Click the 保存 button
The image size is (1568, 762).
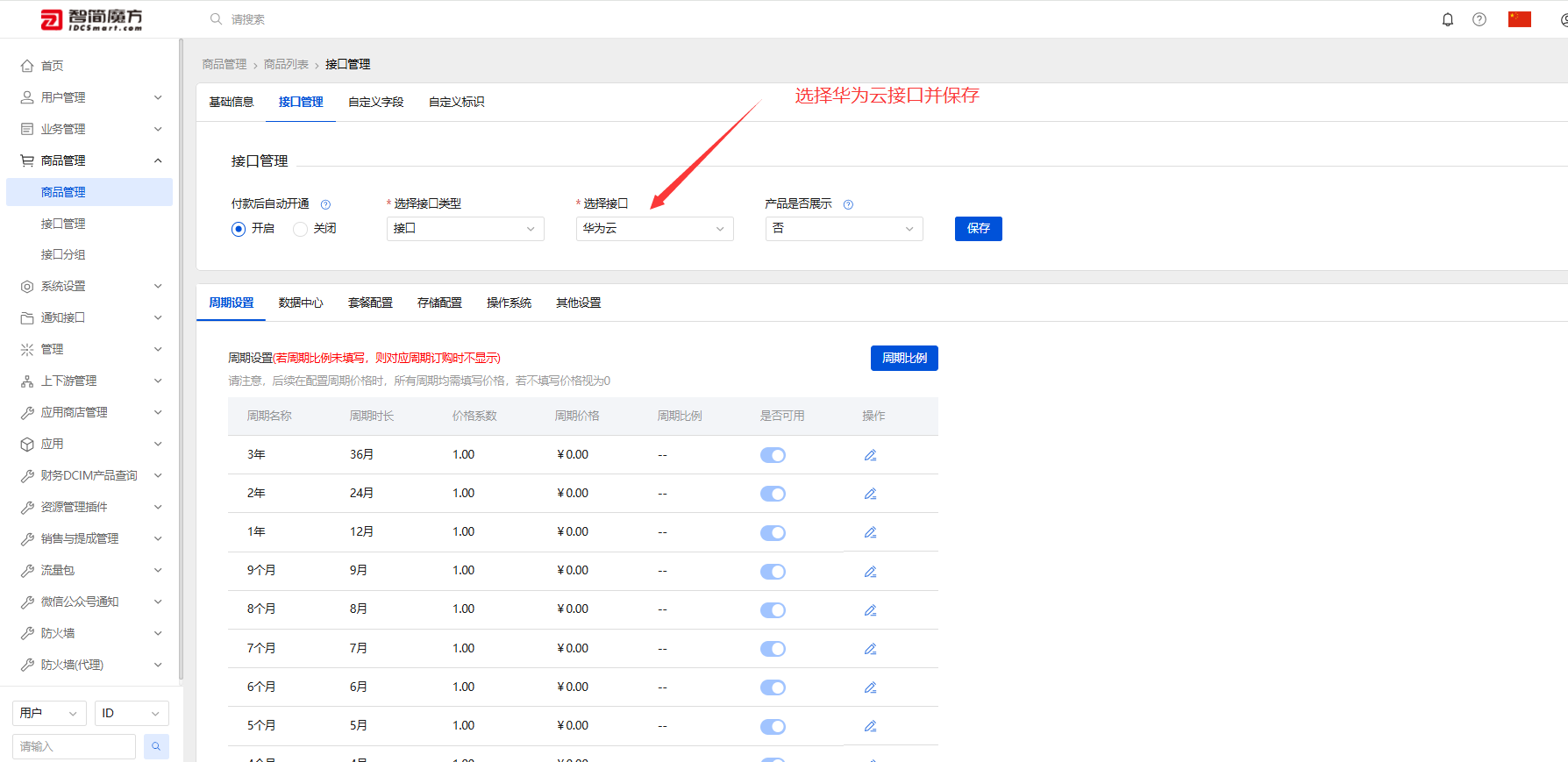[979, 229]
